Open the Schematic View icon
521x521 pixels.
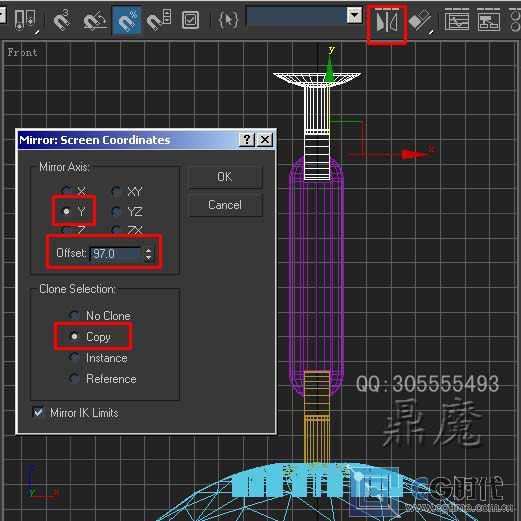(489, 21)
